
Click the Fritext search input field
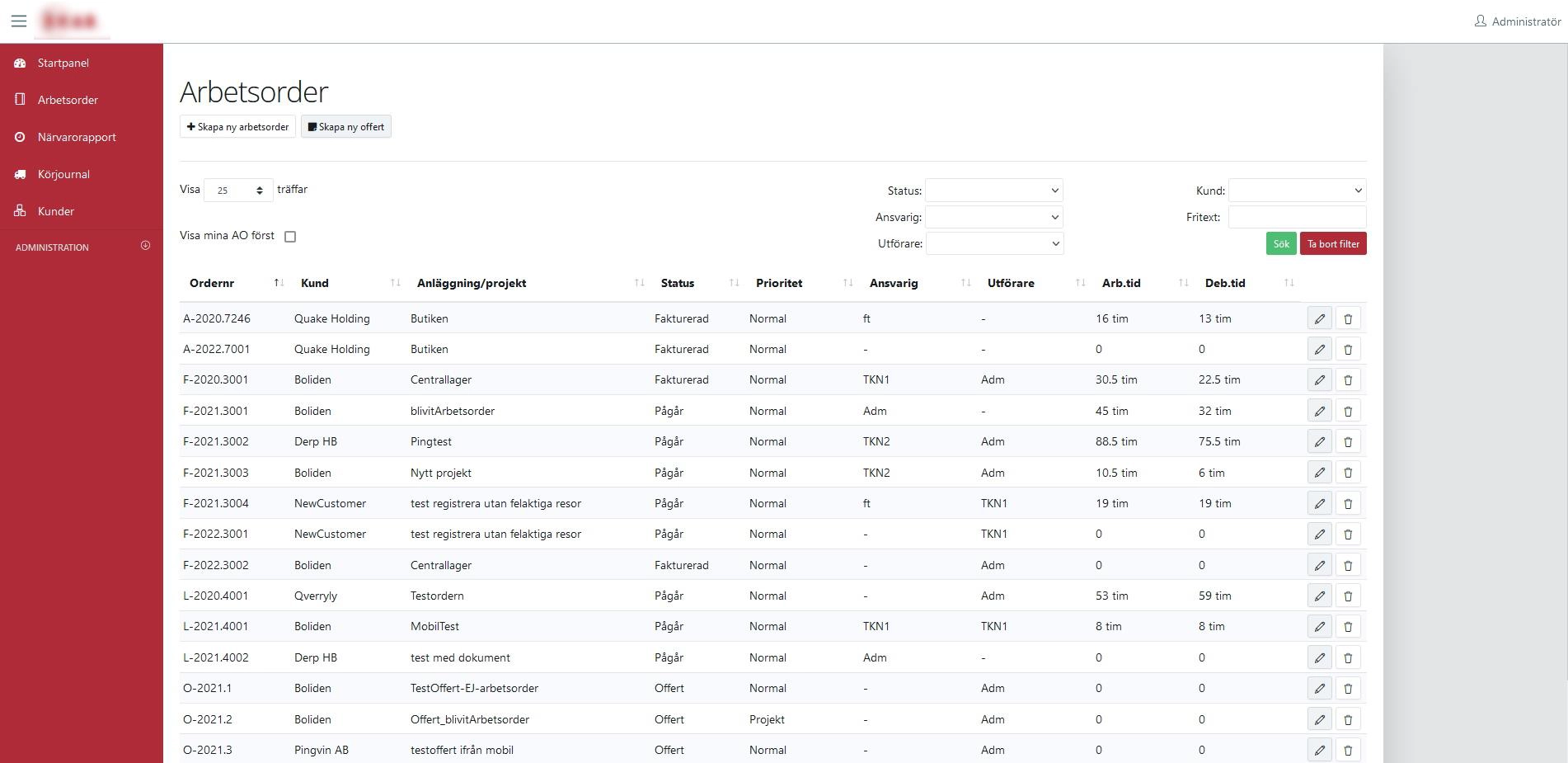click(x=1297, y=218)
